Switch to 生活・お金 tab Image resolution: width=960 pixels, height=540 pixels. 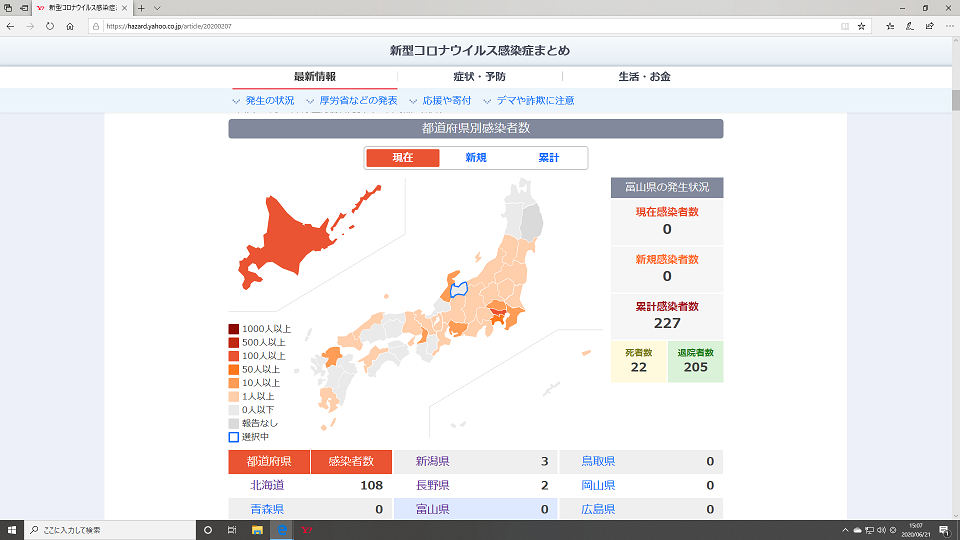[644, 77]
